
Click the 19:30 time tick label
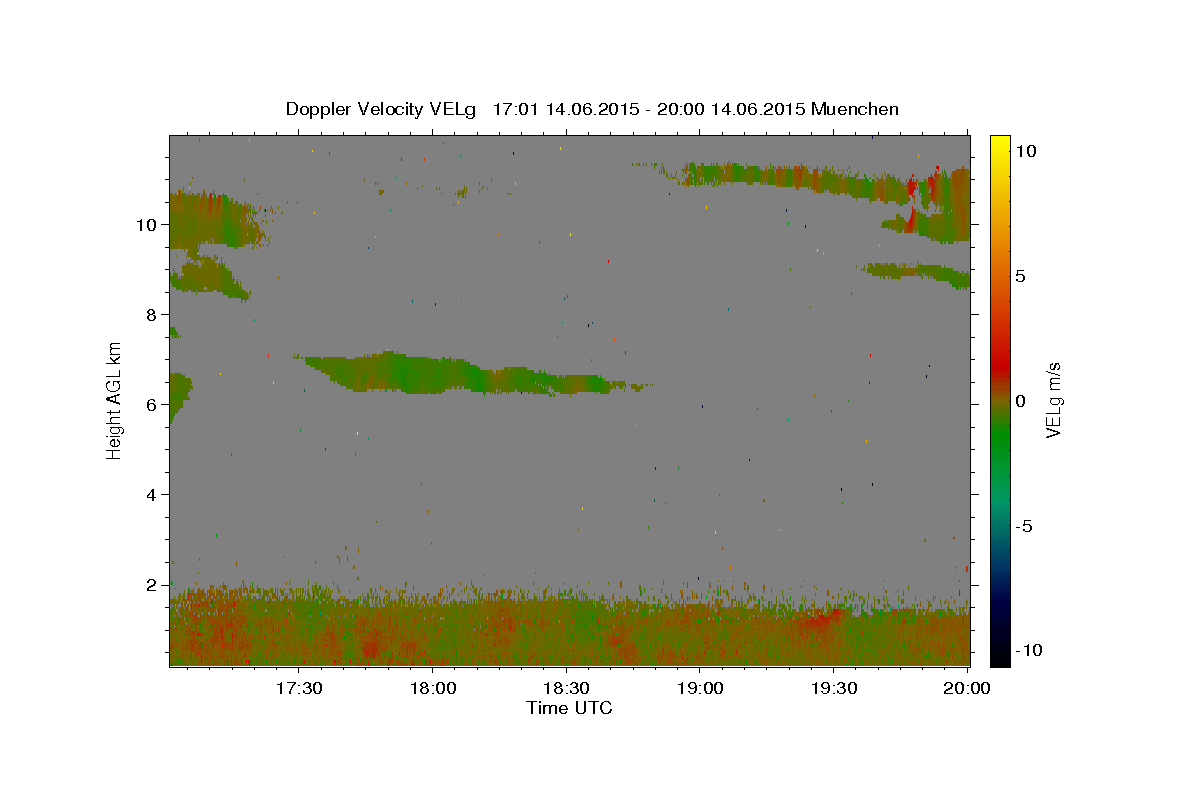click(833, 689)
